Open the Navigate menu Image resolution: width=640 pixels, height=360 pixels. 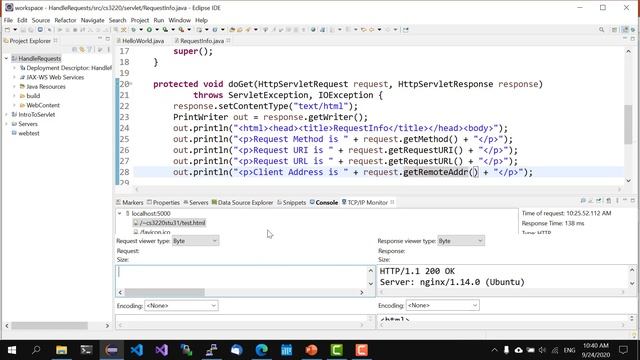(x=92, y=20)
